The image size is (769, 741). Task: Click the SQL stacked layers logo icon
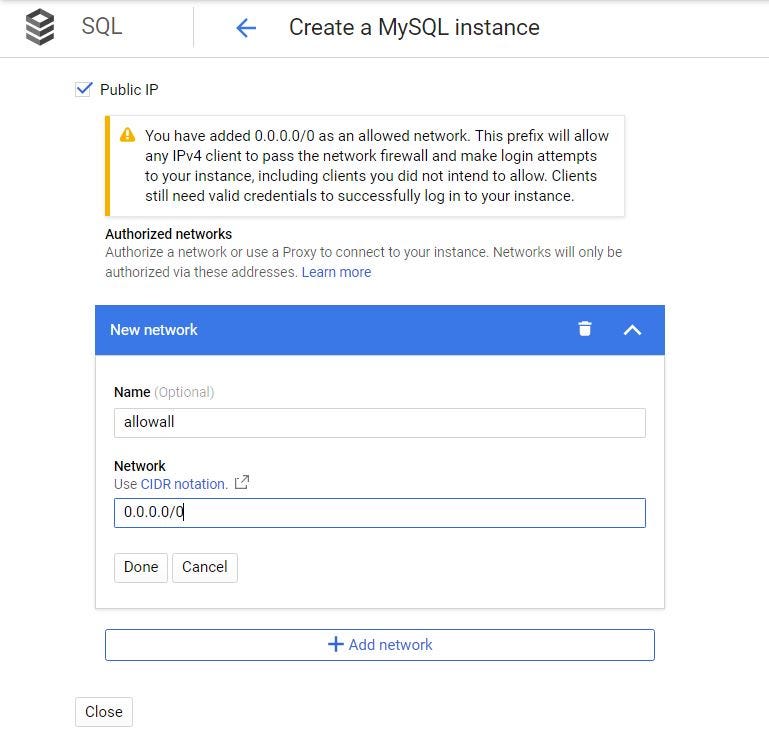coord(40,27)
